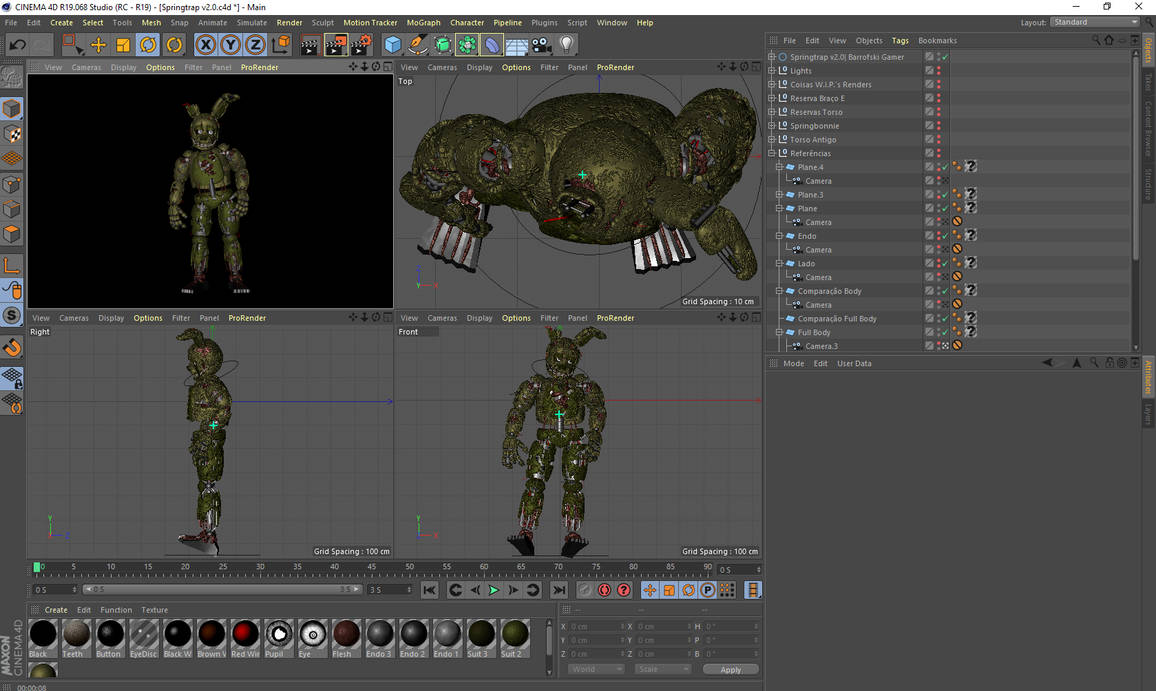Open the spline Pen tool

(x=417, y=45)
